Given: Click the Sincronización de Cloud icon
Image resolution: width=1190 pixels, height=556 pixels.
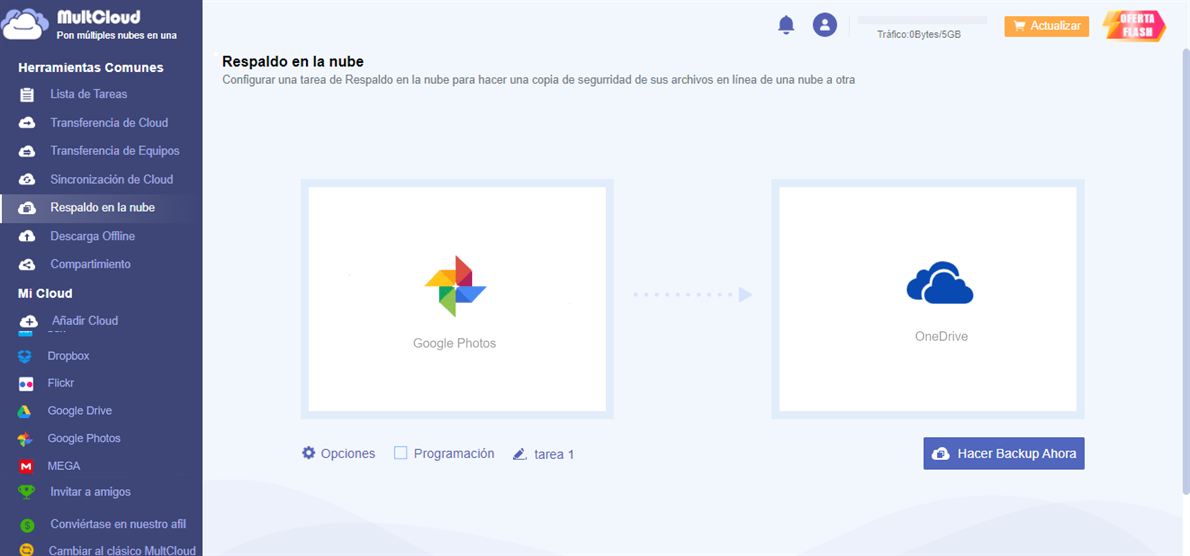Looking at the screenshot, I should (x=27, y=180).
